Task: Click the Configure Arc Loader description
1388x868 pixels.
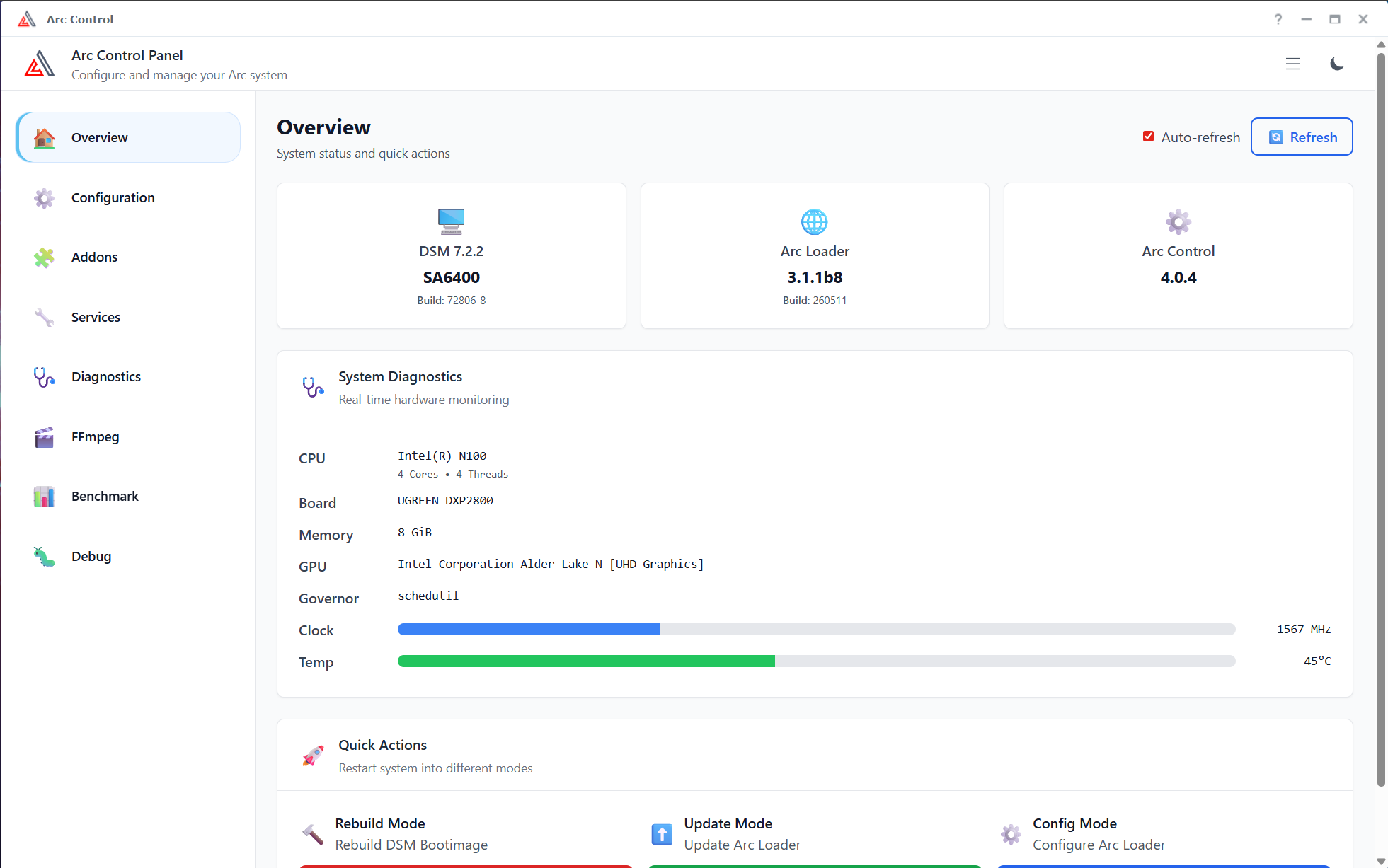Action: click(x=1099, y=845)
